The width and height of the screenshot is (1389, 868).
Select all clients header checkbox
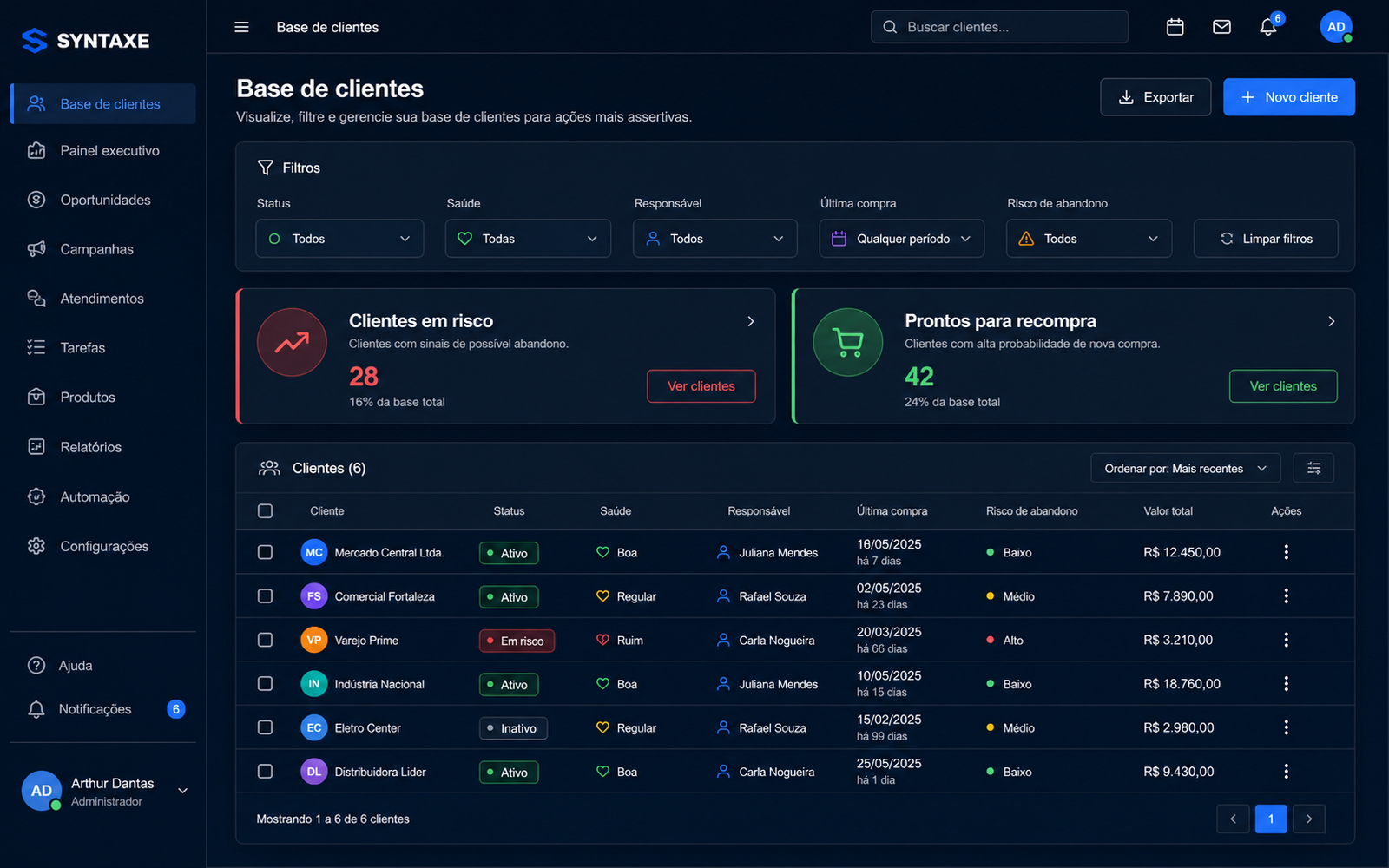(x=266, y=511)
